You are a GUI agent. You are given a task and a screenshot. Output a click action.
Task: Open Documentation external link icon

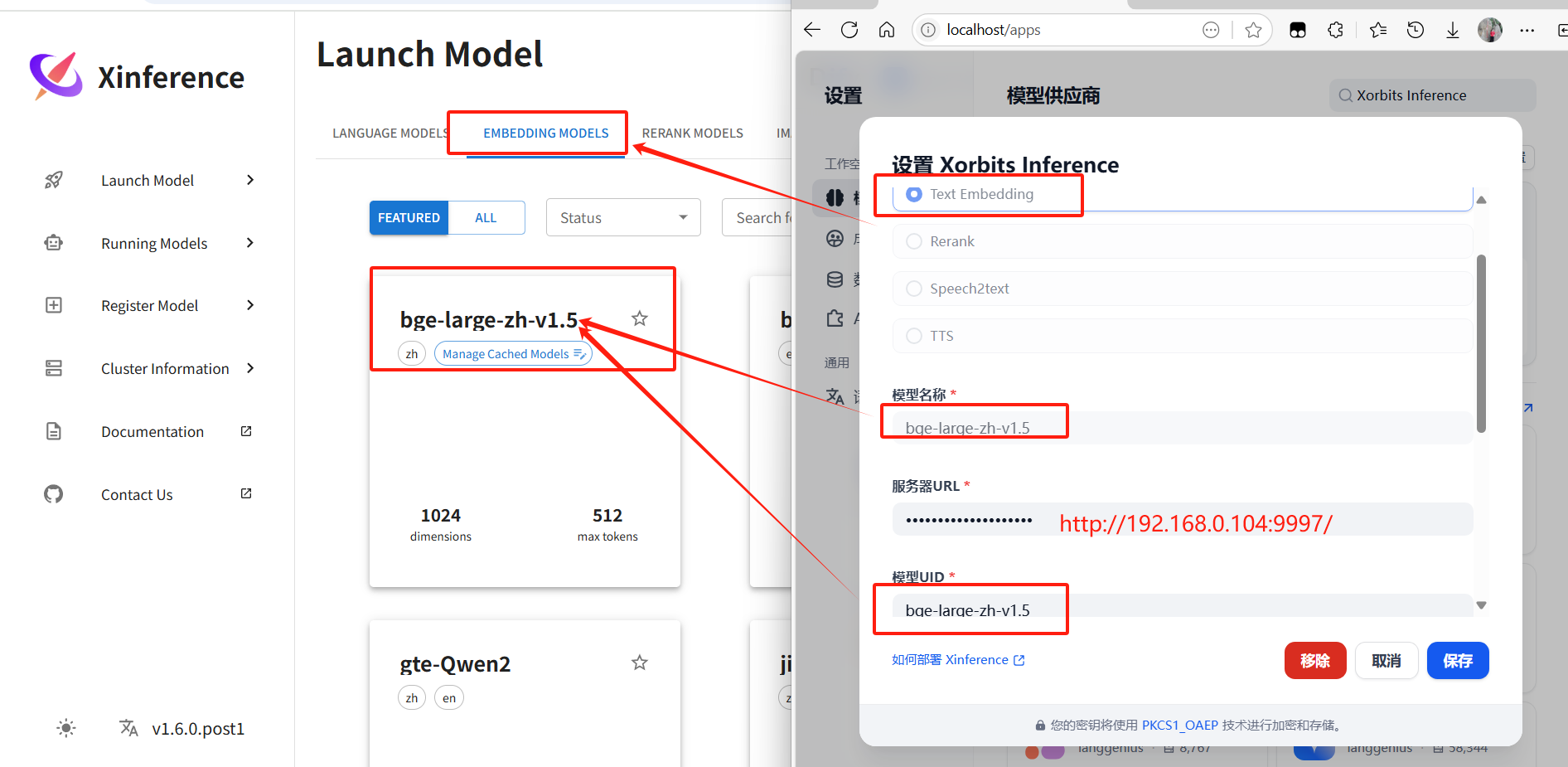246,431
